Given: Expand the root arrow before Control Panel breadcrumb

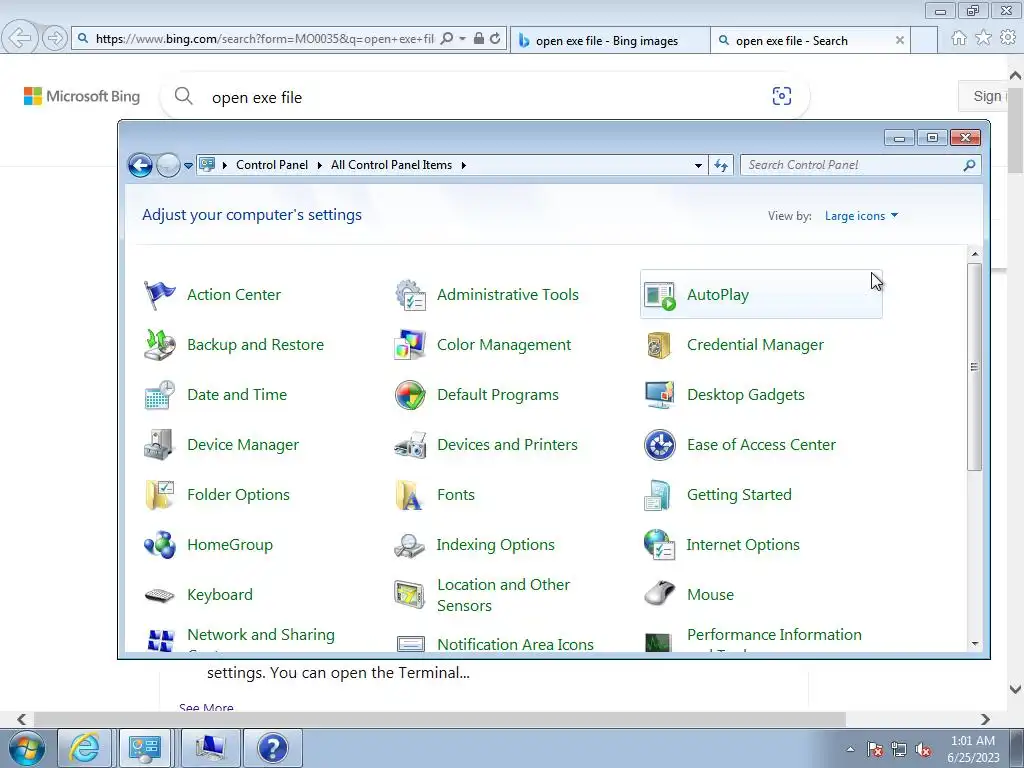Looking at the screenshot, I should tap(225, 165).
